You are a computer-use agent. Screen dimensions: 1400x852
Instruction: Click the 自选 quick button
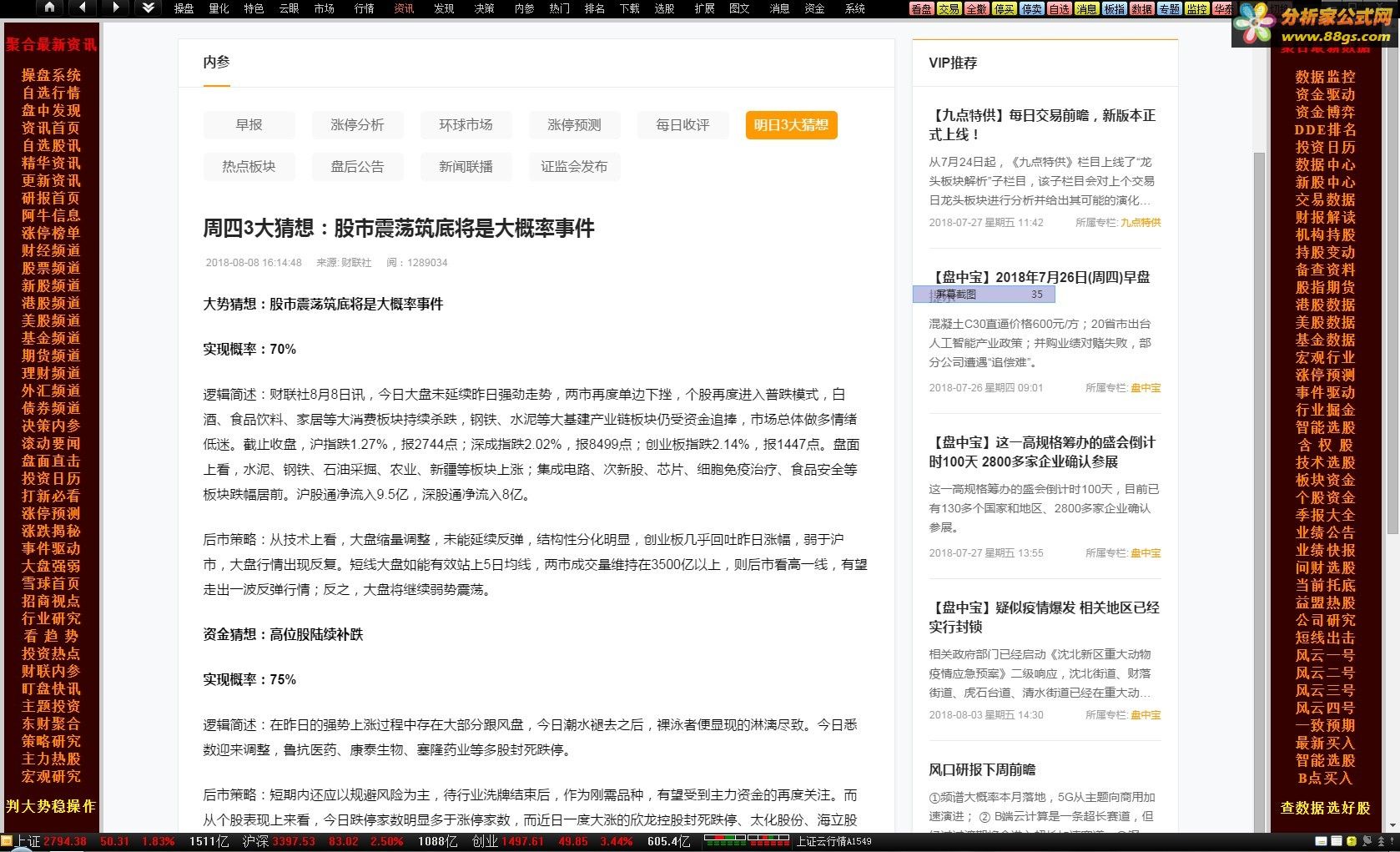(1059, 8)
